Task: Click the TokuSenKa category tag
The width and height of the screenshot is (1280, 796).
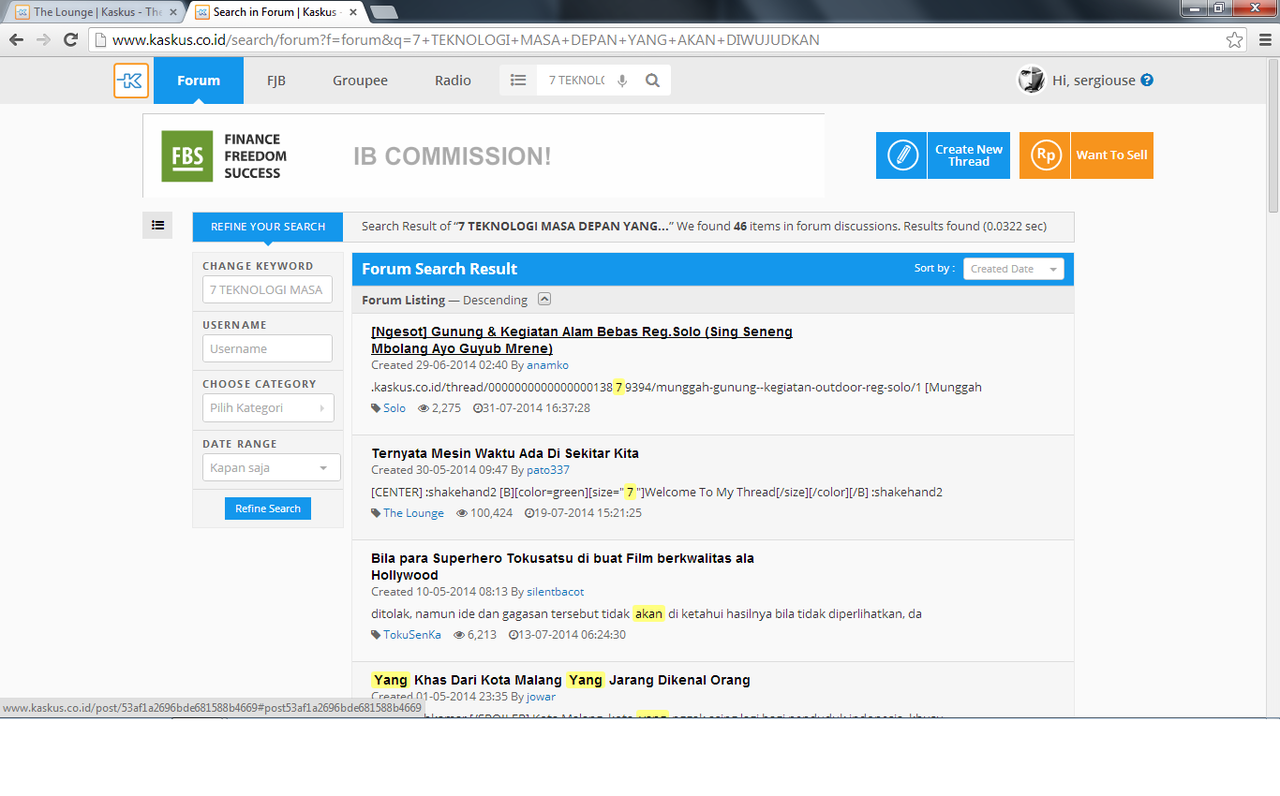Action: pos(412,635)
